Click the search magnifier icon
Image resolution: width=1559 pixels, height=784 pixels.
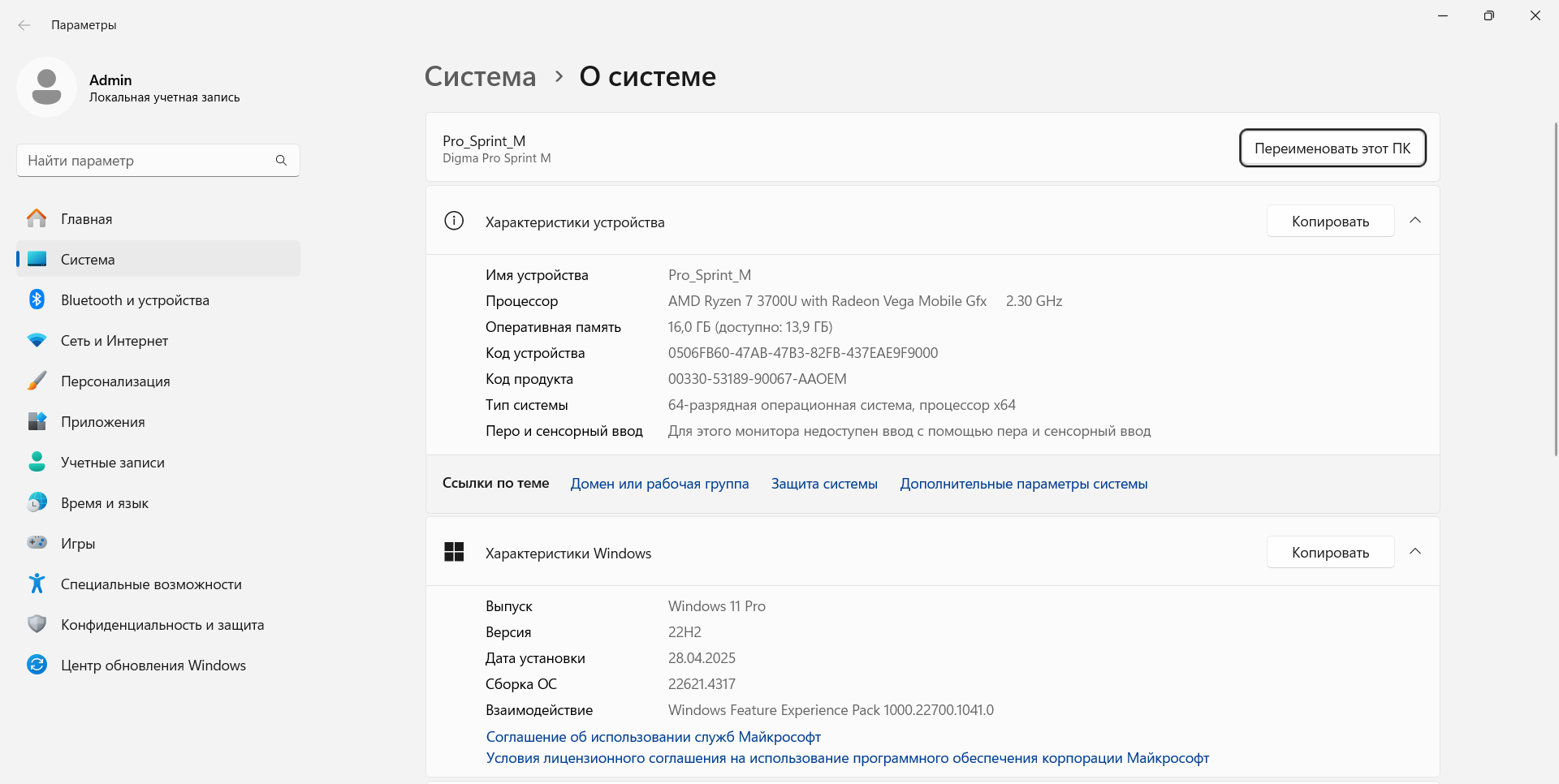point(281,160)
